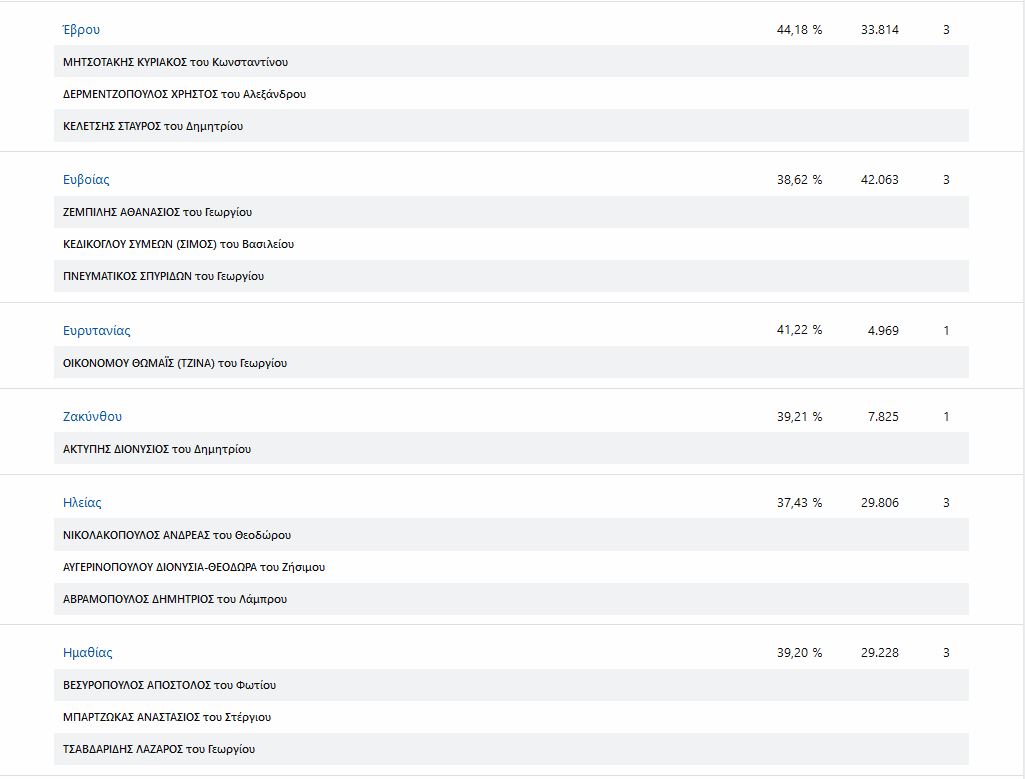
Task: Click the ΠΝΕΥΜΑΤΙΚΟΣ ΣΠΥΡΙΔΩΝ candidate row
Action: [163, 276]
